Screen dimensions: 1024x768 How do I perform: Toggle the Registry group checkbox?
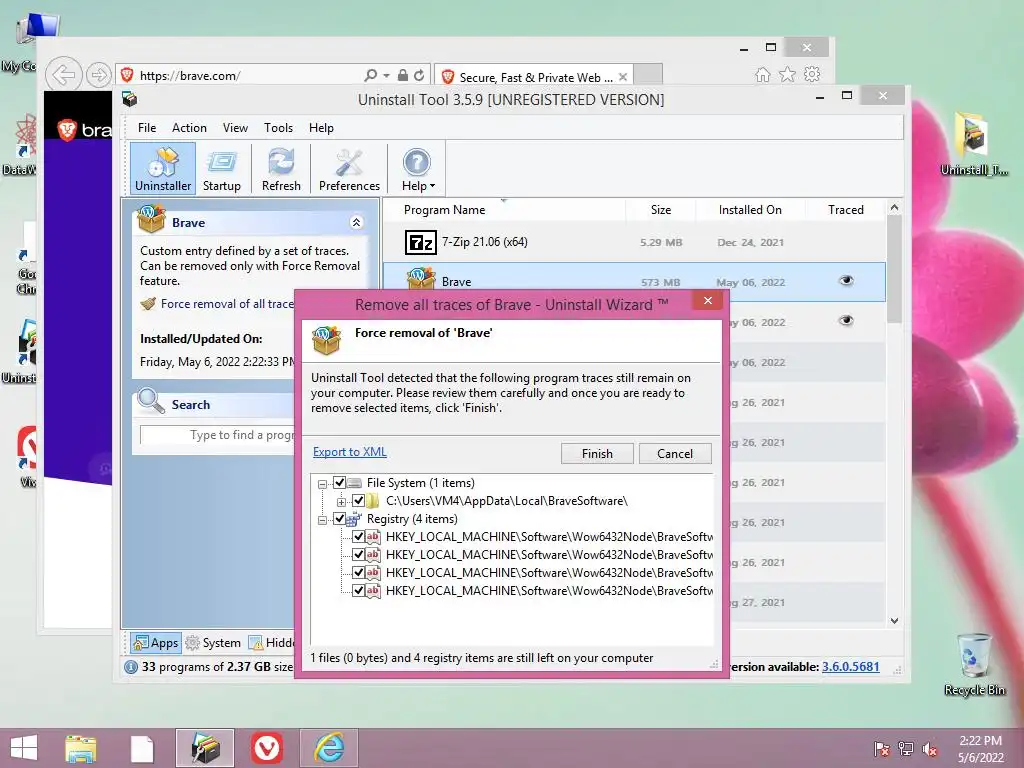tap(340, 519)
